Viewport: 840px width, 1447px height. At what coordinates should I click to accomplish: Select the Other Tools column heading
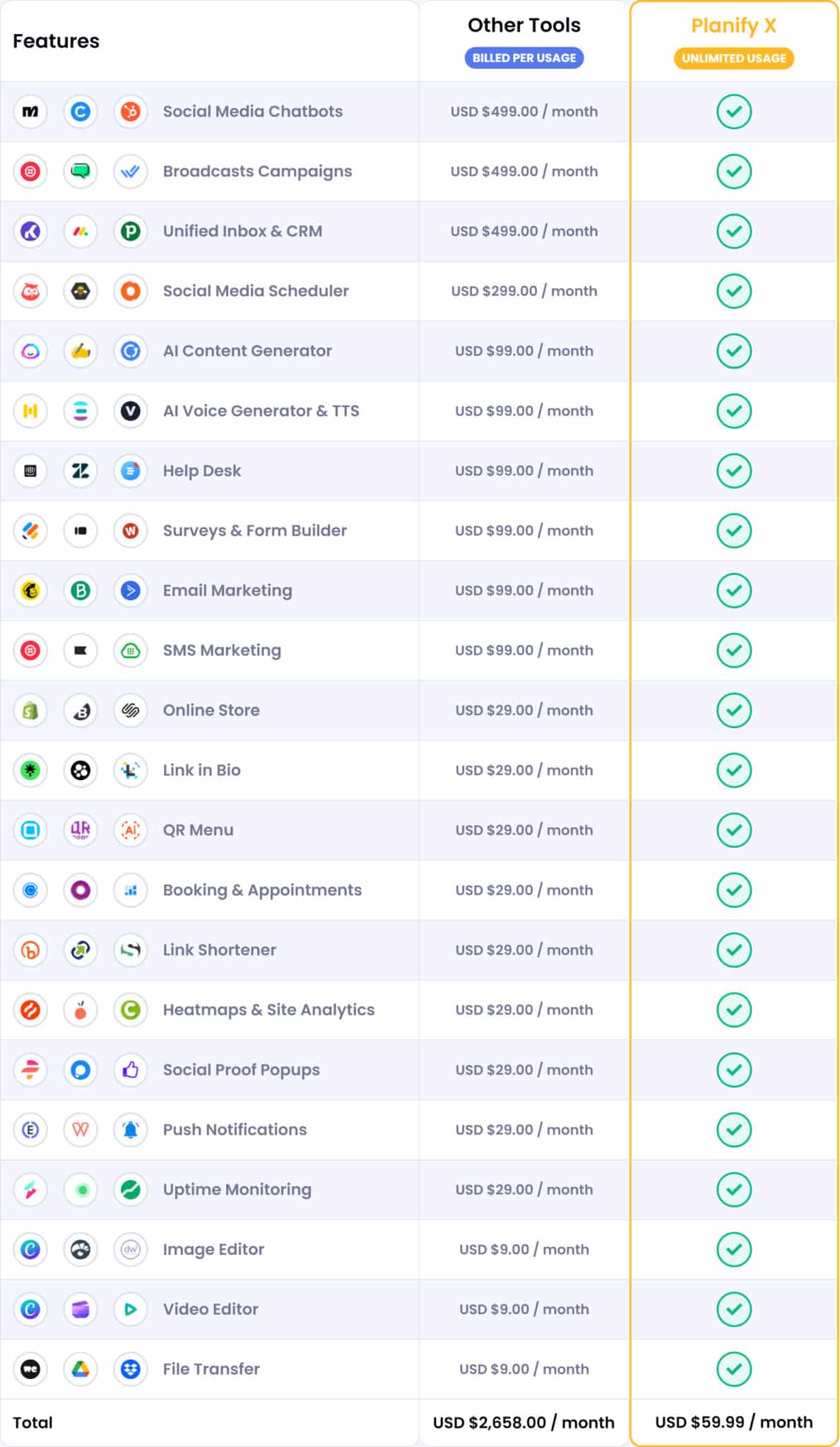[523, 25]
